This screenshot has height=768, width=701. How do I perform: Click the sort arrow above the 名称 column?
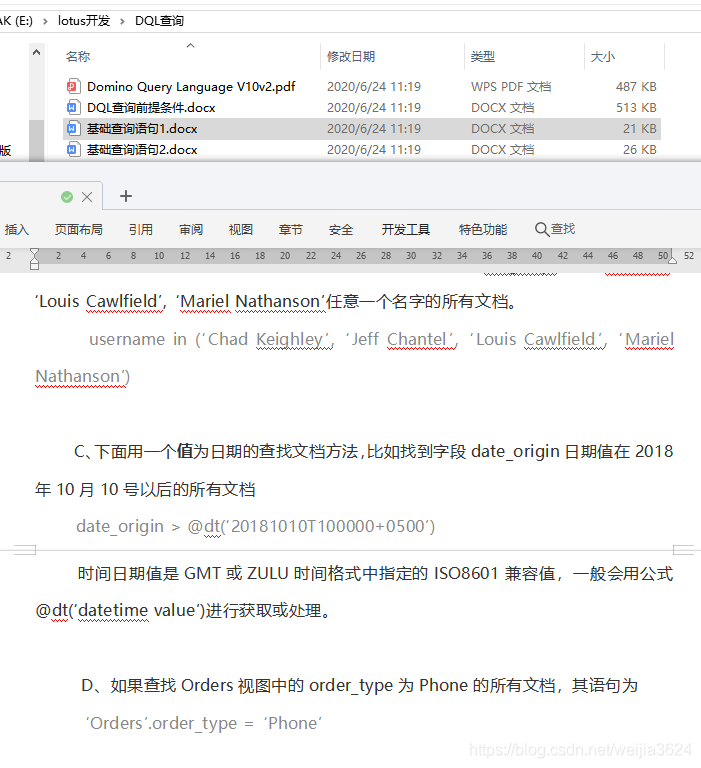coord(191,46)
